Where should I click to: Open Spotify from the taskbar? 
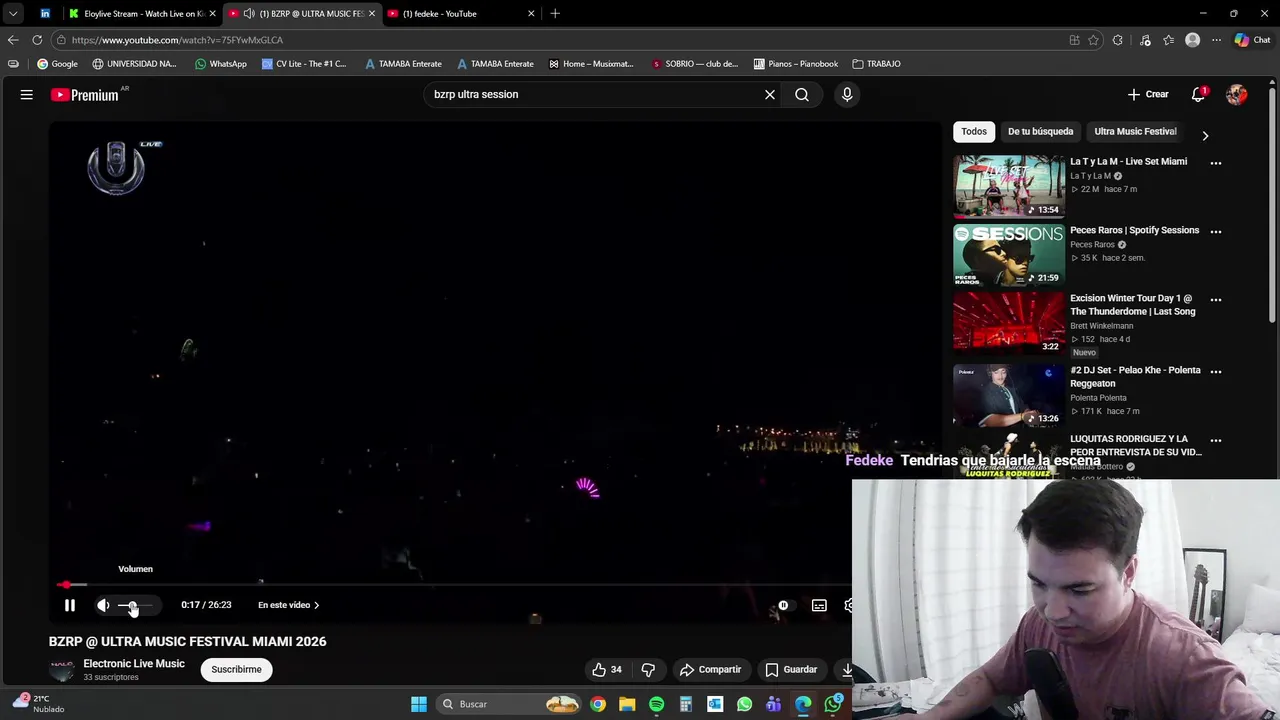656,704
